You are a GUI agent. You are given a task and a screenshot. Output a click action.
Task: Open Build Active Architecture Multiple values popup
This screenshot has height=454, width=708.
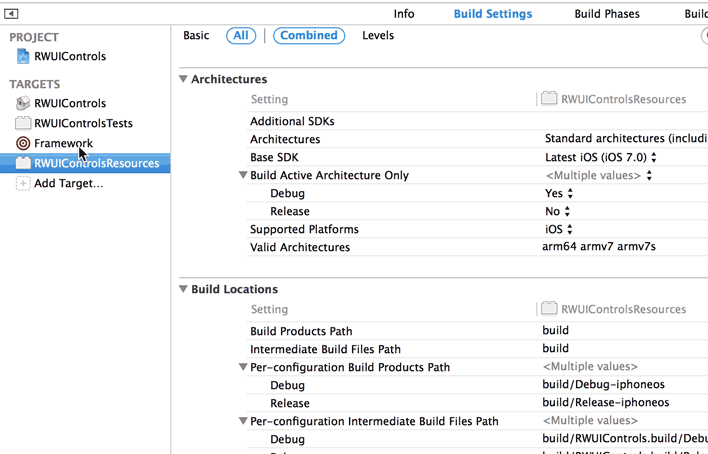pyautogui.click(x=649, y=175)
